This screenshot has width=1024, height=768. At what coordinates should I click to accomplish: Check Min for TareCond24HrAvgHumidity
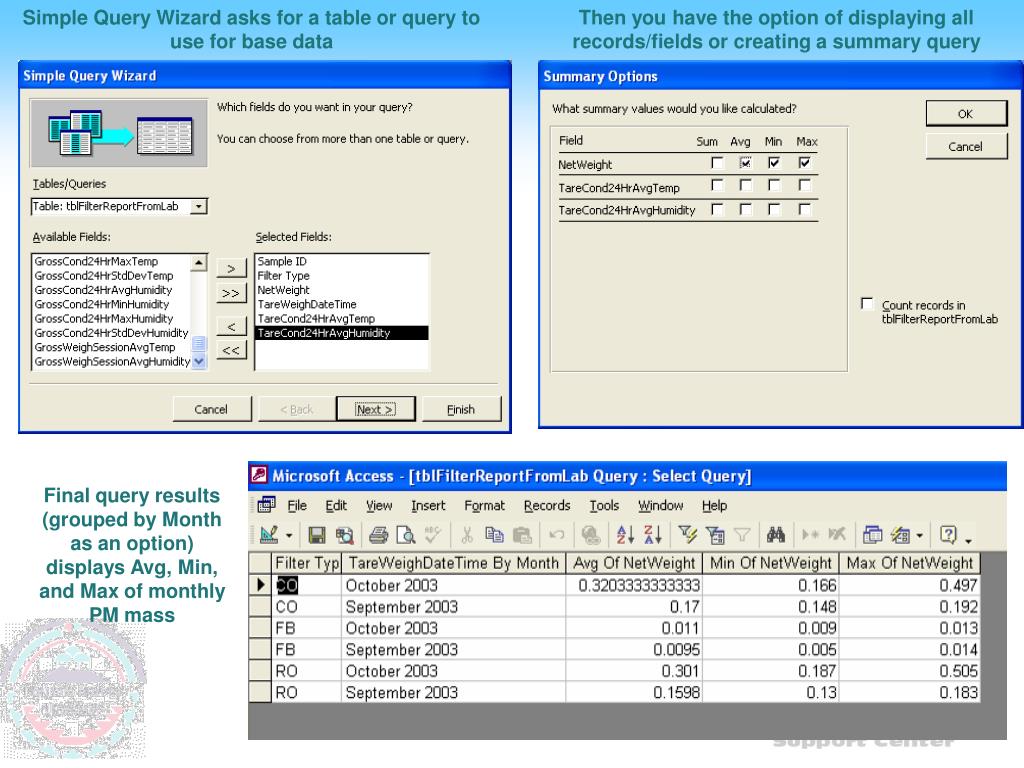pos(774,209)
